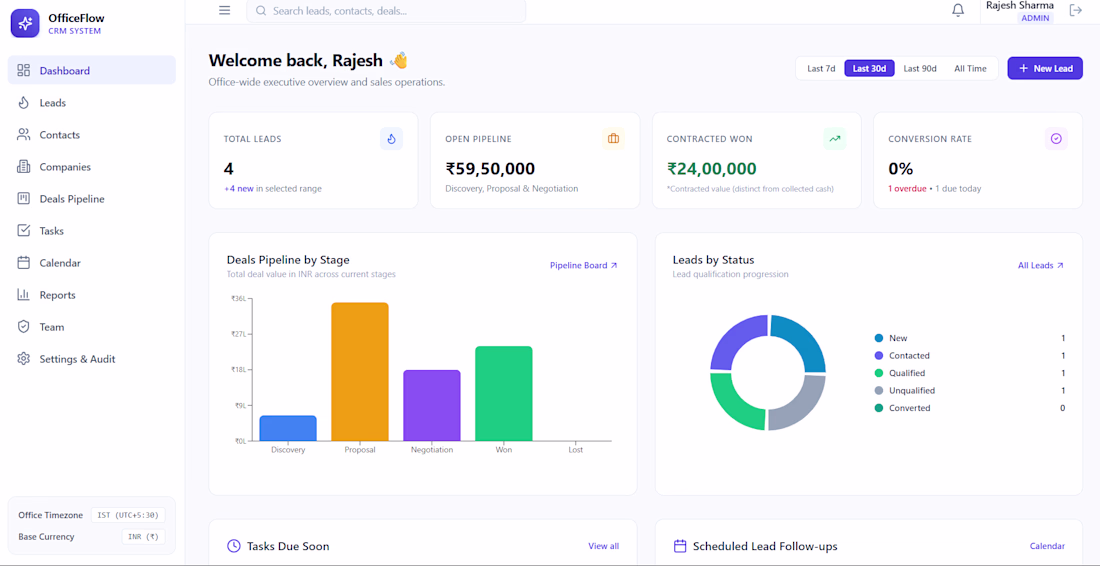The height and width of the screenshot is (566, 1100).
Task: Click the logout icon beside Rajesh Sharma
Action: (x=1075, y=11)
